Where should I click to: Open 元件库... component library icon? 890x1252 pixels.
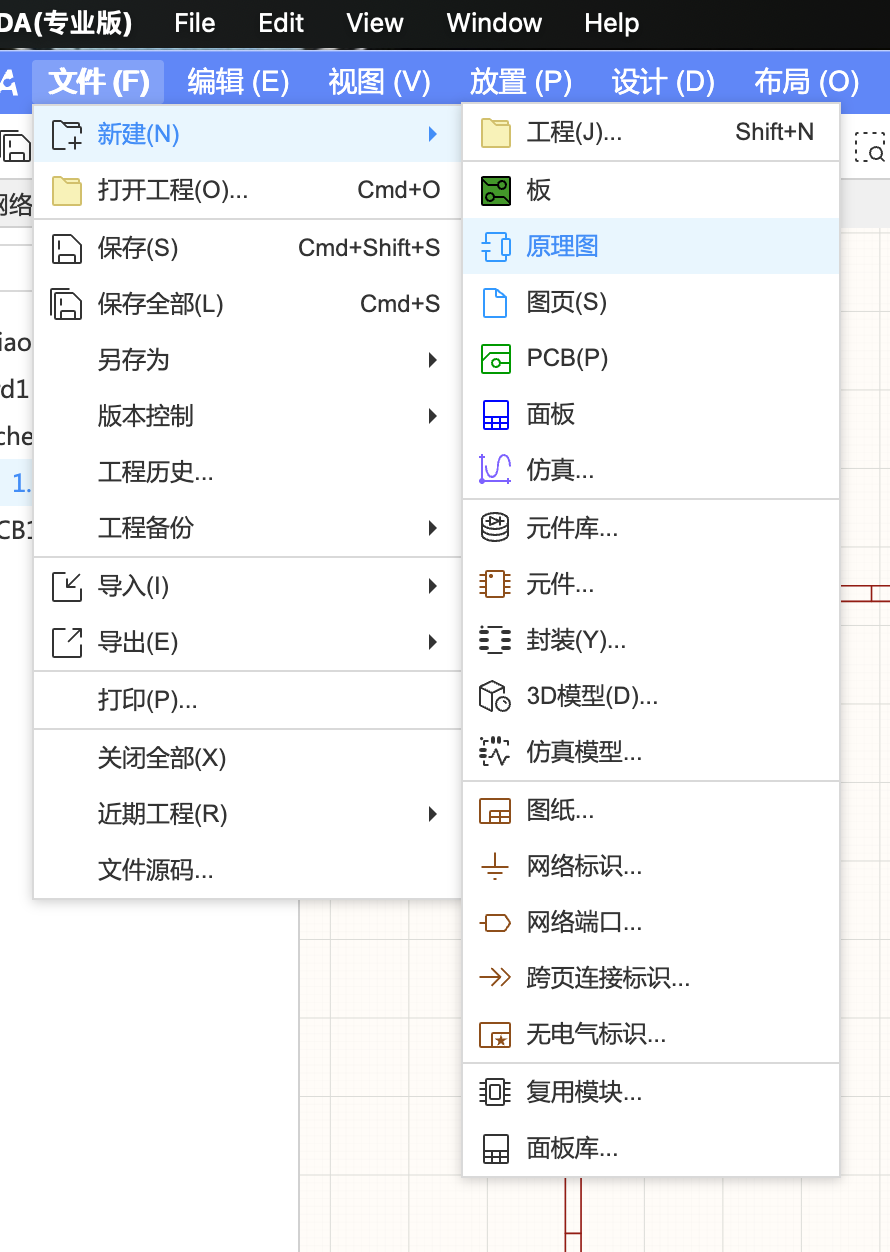coord(495,528)
